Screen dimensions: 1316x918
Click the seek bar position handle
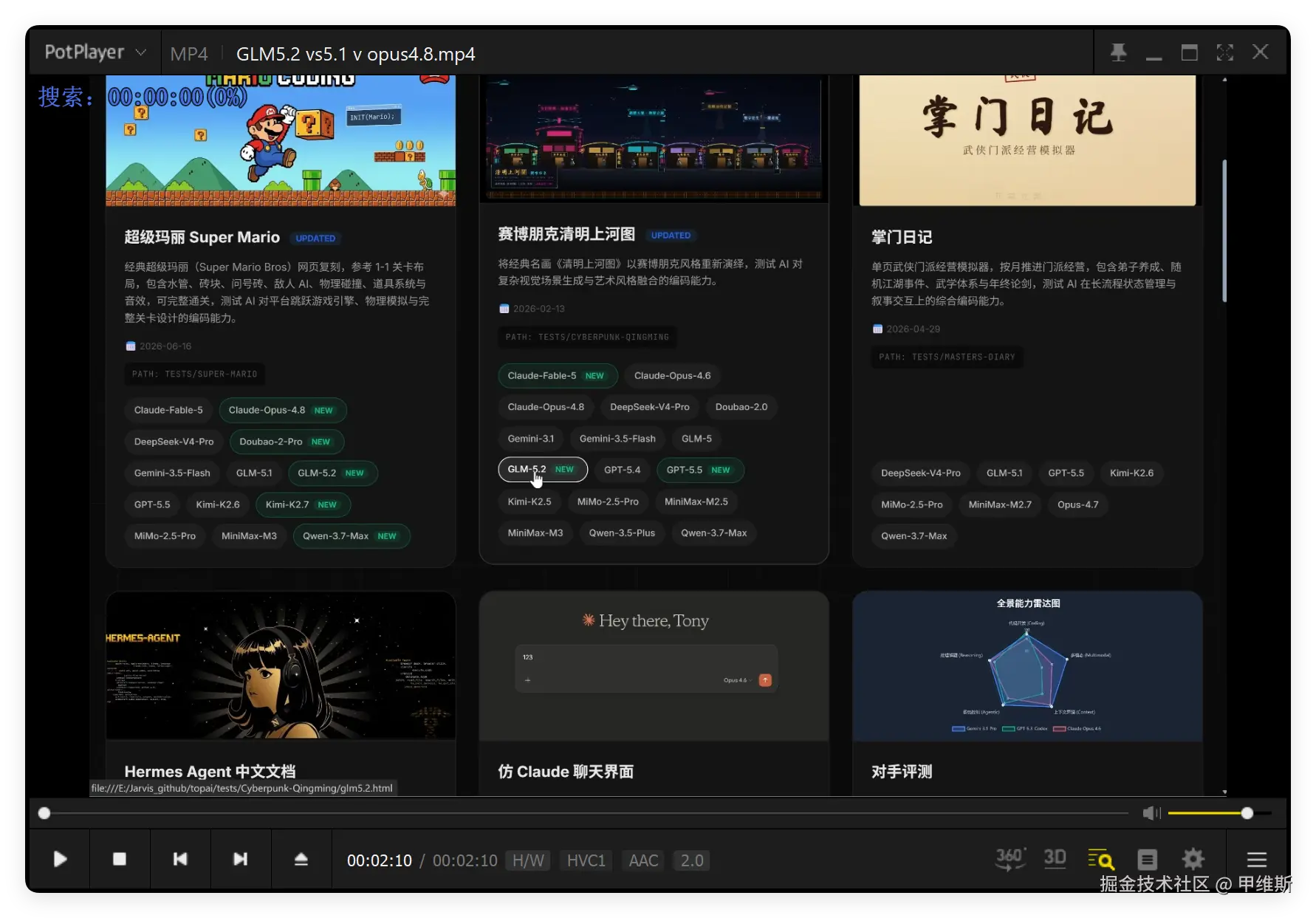[x=44, y=813]
